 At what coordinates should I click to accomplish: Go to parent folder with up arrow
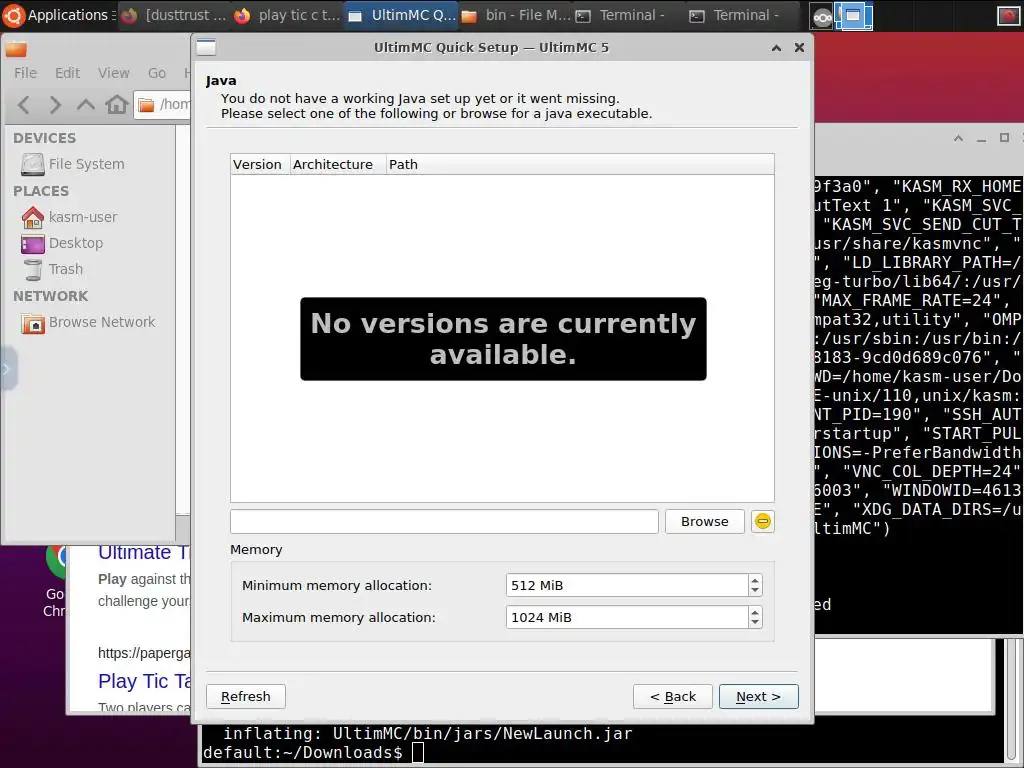(86, 104)
